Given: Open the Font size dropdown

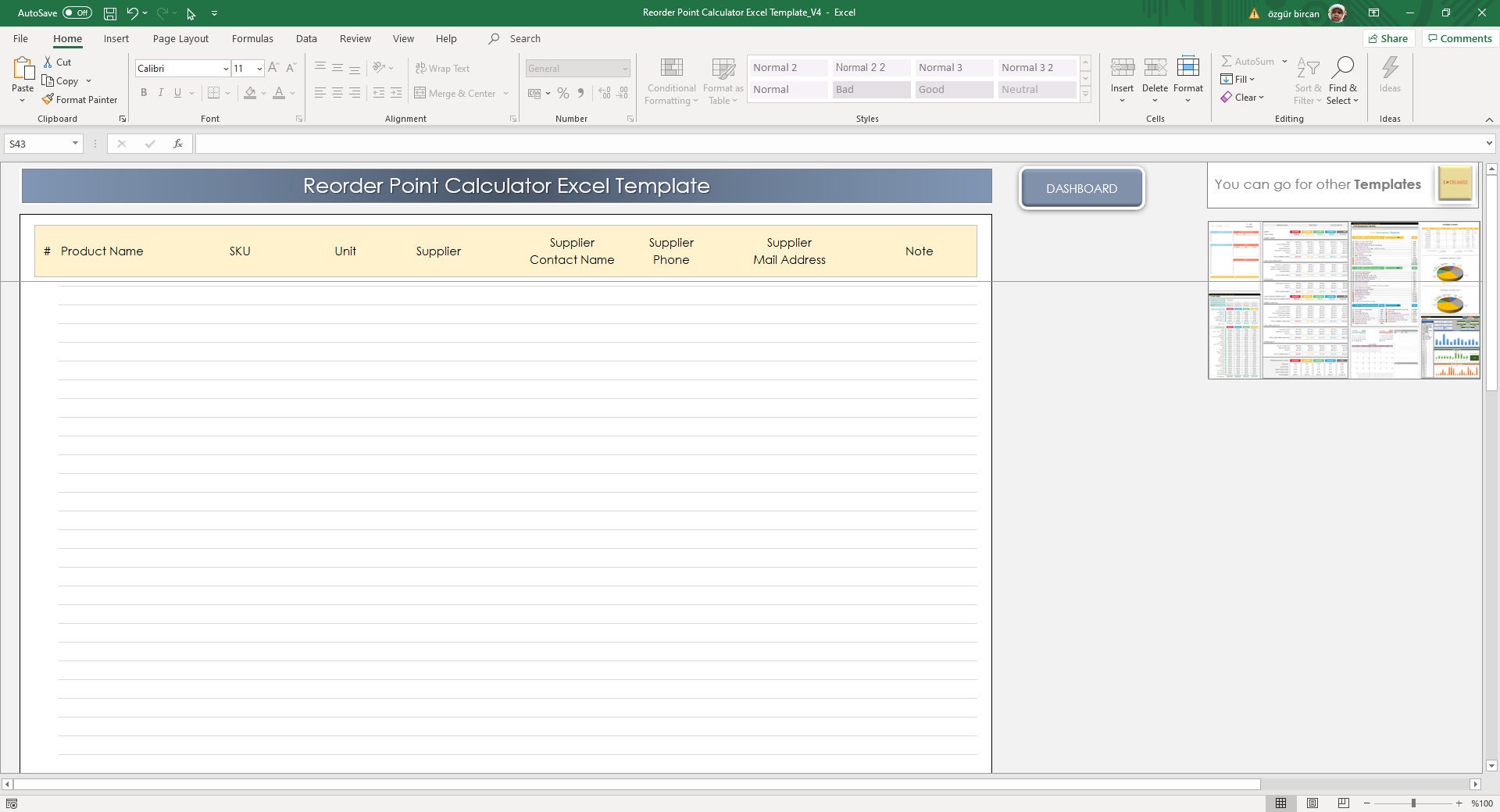Looking at the screenshot, I should coord(259,68).
